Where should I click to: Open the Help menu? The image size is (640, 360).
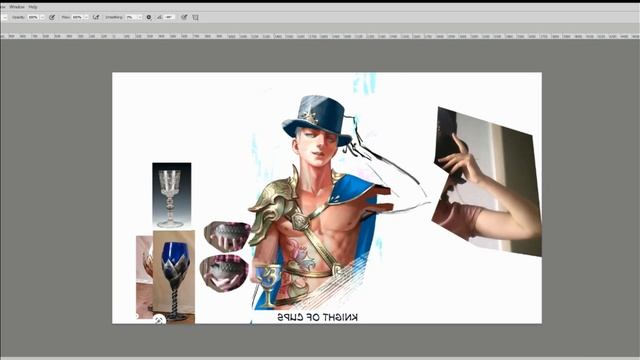coord(33,7)
